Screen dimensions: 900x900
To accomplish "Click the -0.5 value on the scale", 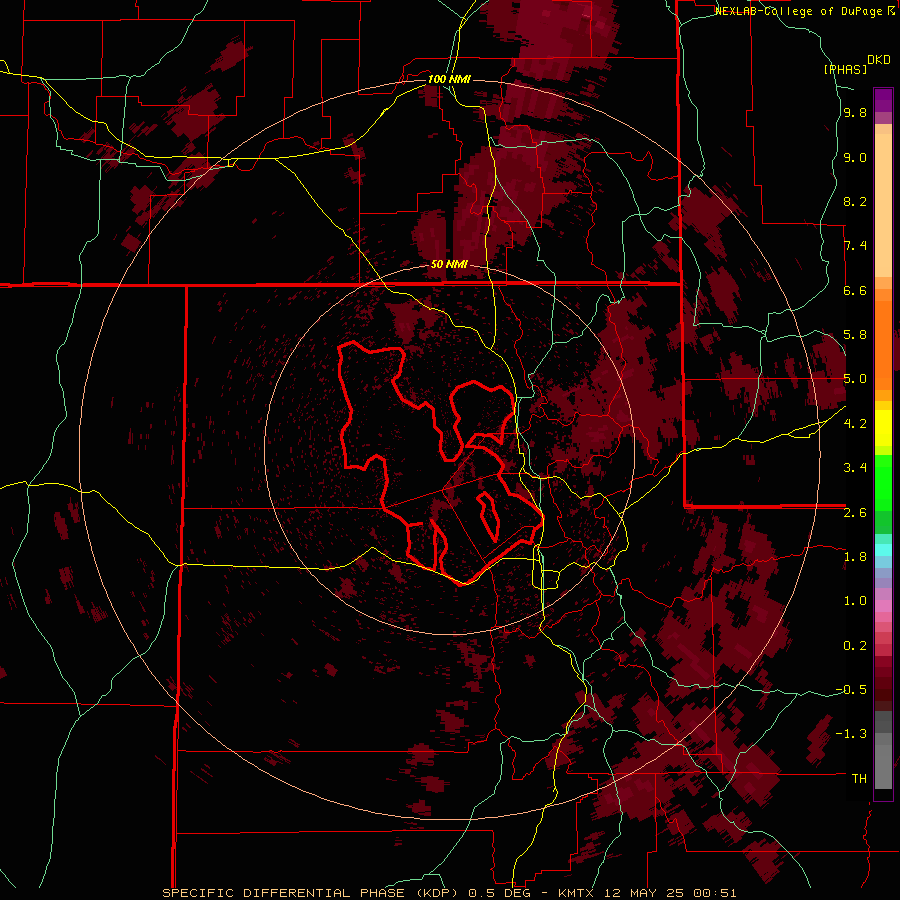I will (x=851, y=689).
